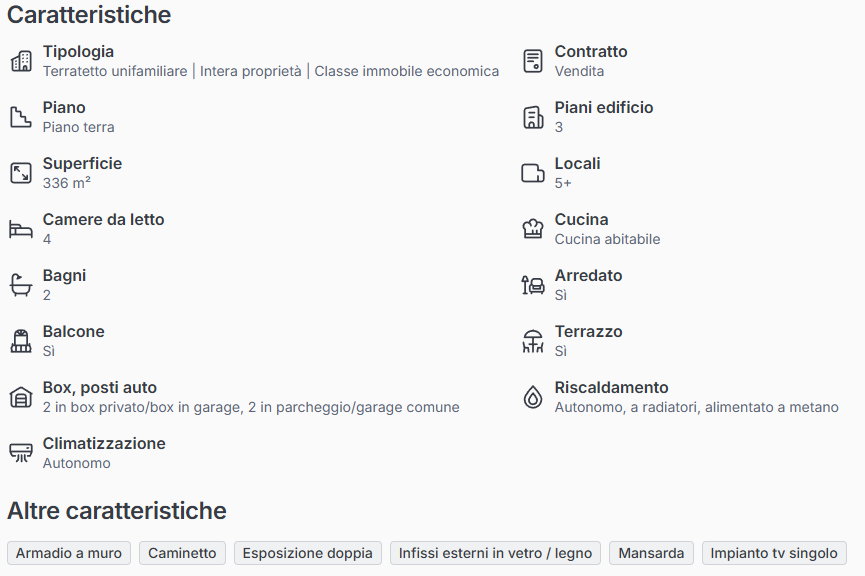Click the Cucina chef hat icon
The image size is (865, 576).
click(x=533, y=229)
